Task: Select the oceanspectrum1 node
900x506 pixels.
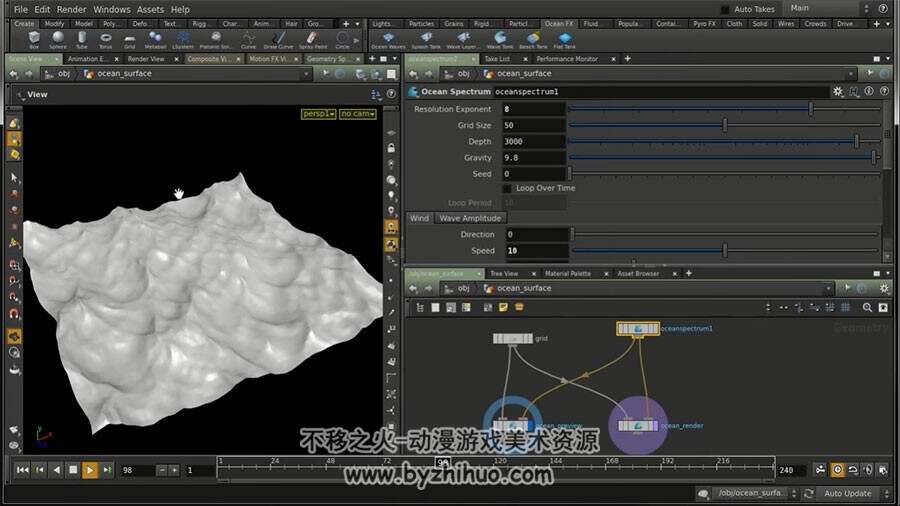Action: click(x=638, y=329)
